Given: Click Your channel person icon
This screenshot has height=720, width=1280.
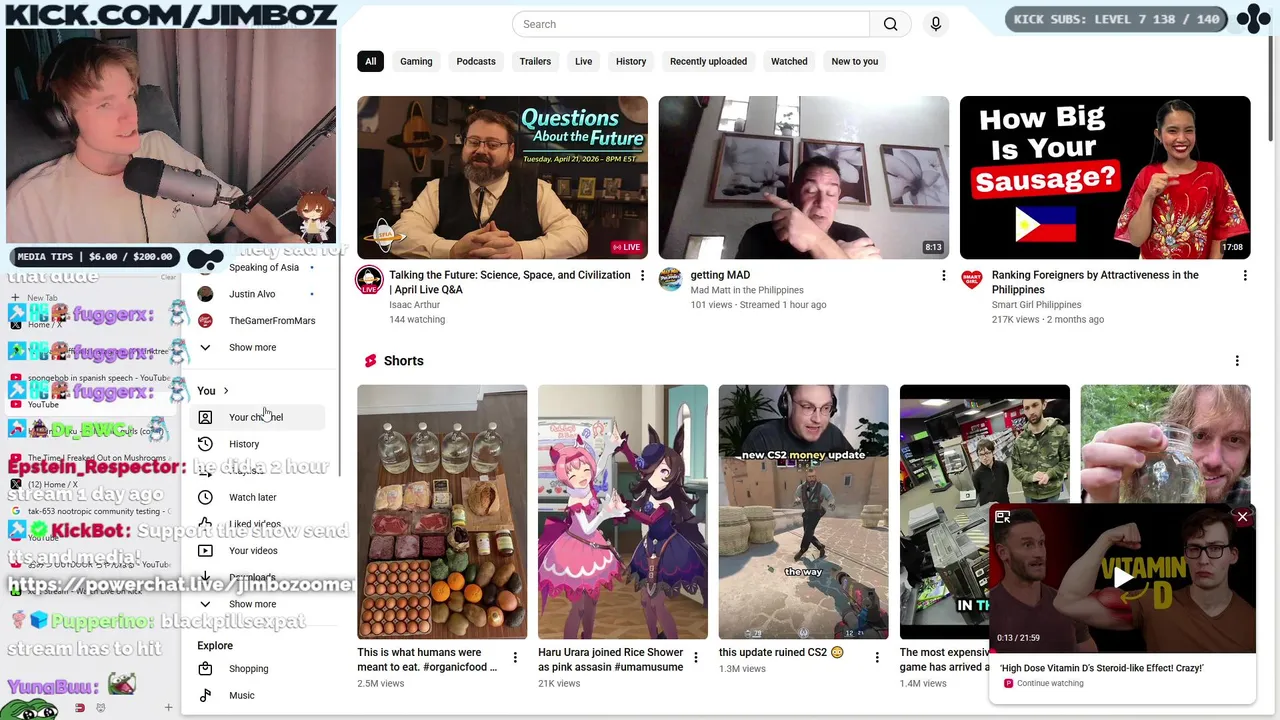Looking at the screenshot, I should pos(205,417).
